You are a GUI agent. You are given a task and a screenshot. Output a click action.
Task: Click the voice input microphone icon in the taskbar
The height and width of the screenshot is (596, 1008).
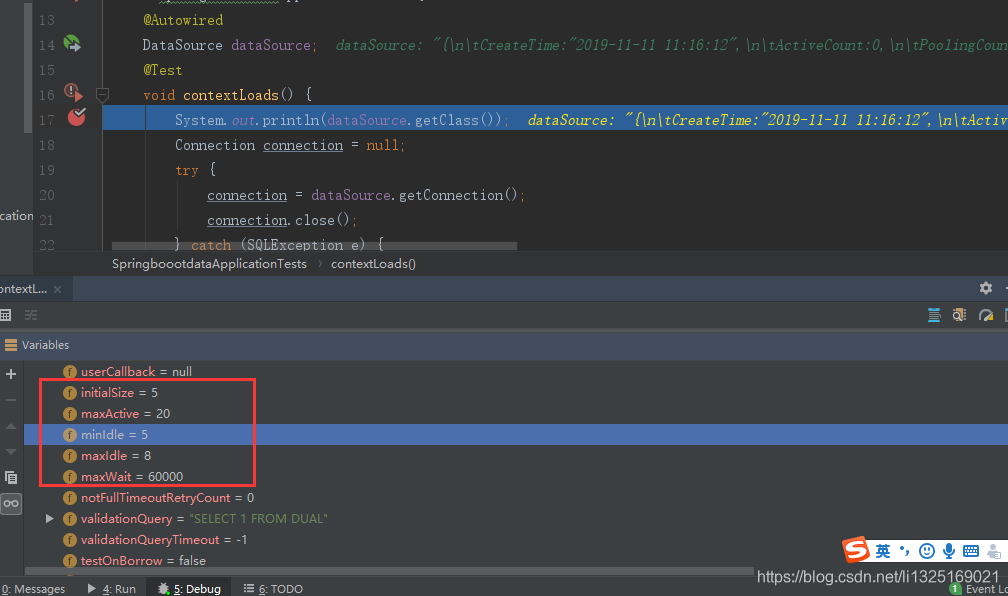point(948,550)
